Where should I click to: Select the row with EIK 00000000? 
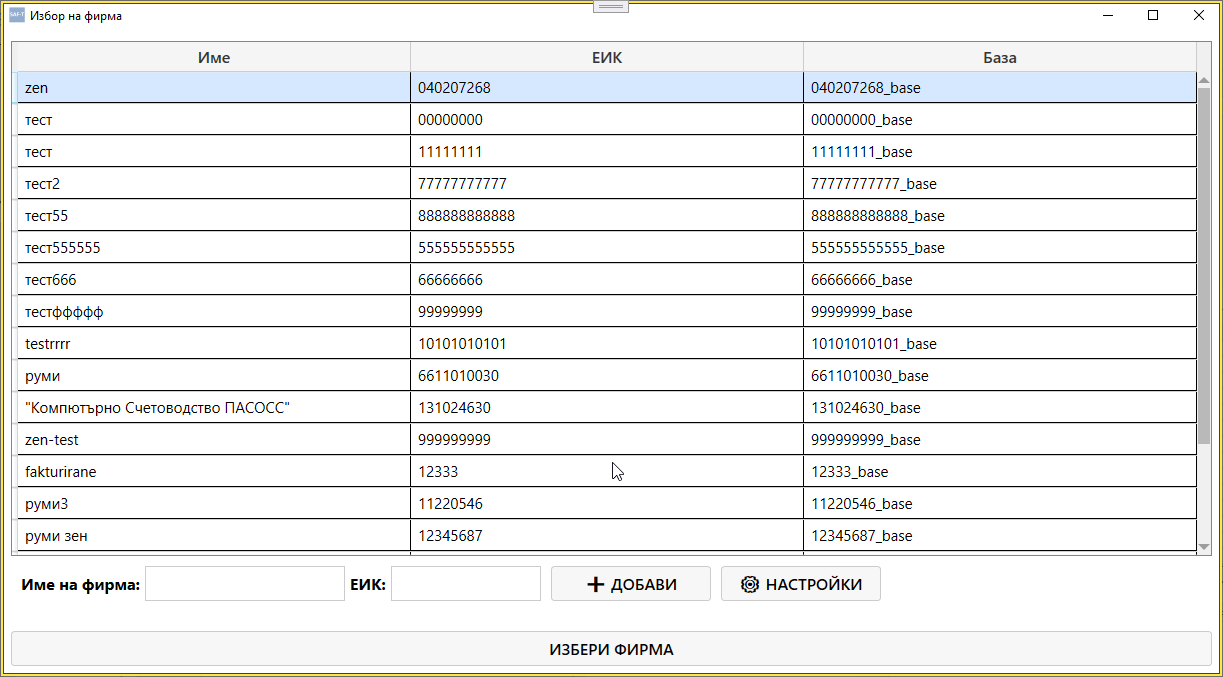tap(606, 120)
